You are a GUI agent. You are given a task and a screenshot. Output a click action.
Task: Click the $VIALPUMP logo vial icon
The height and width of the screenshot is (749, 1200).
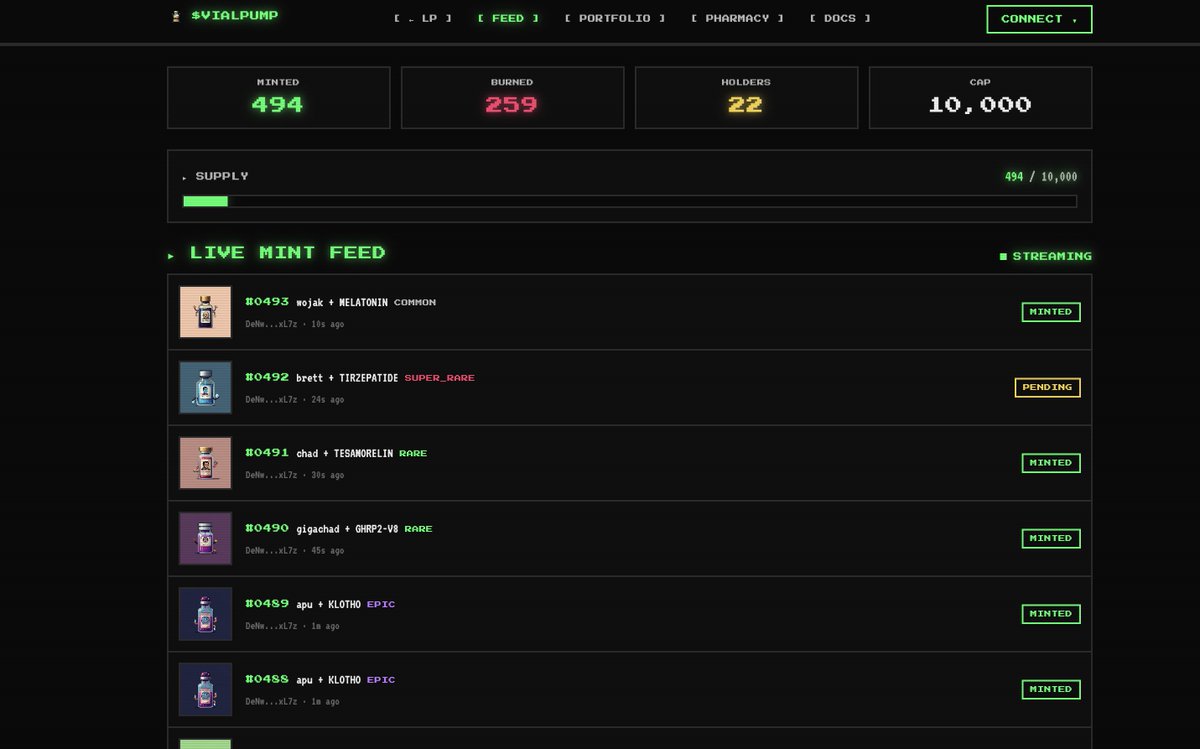pyautogui.click(x=176, y=16)
